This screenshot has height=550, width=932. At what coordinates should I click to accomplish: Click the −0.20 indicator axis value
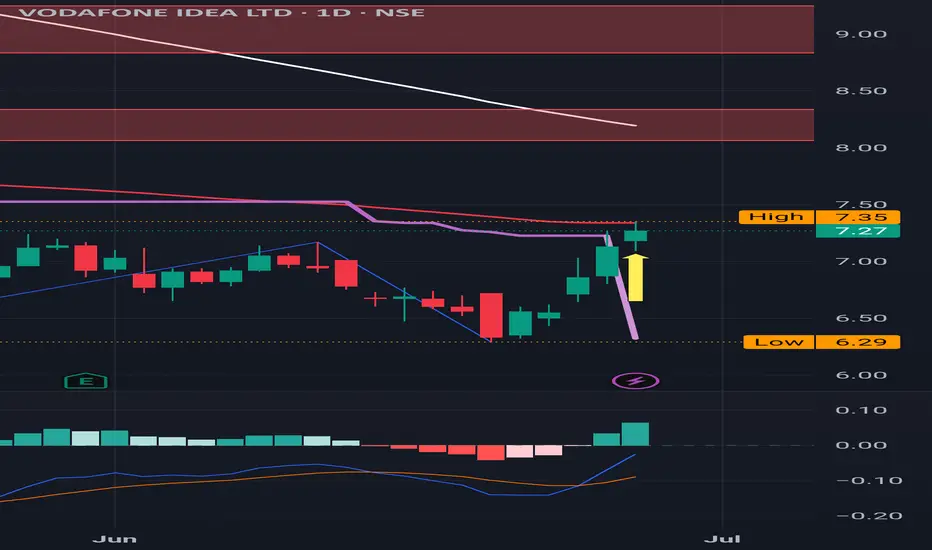pos(869,516)
